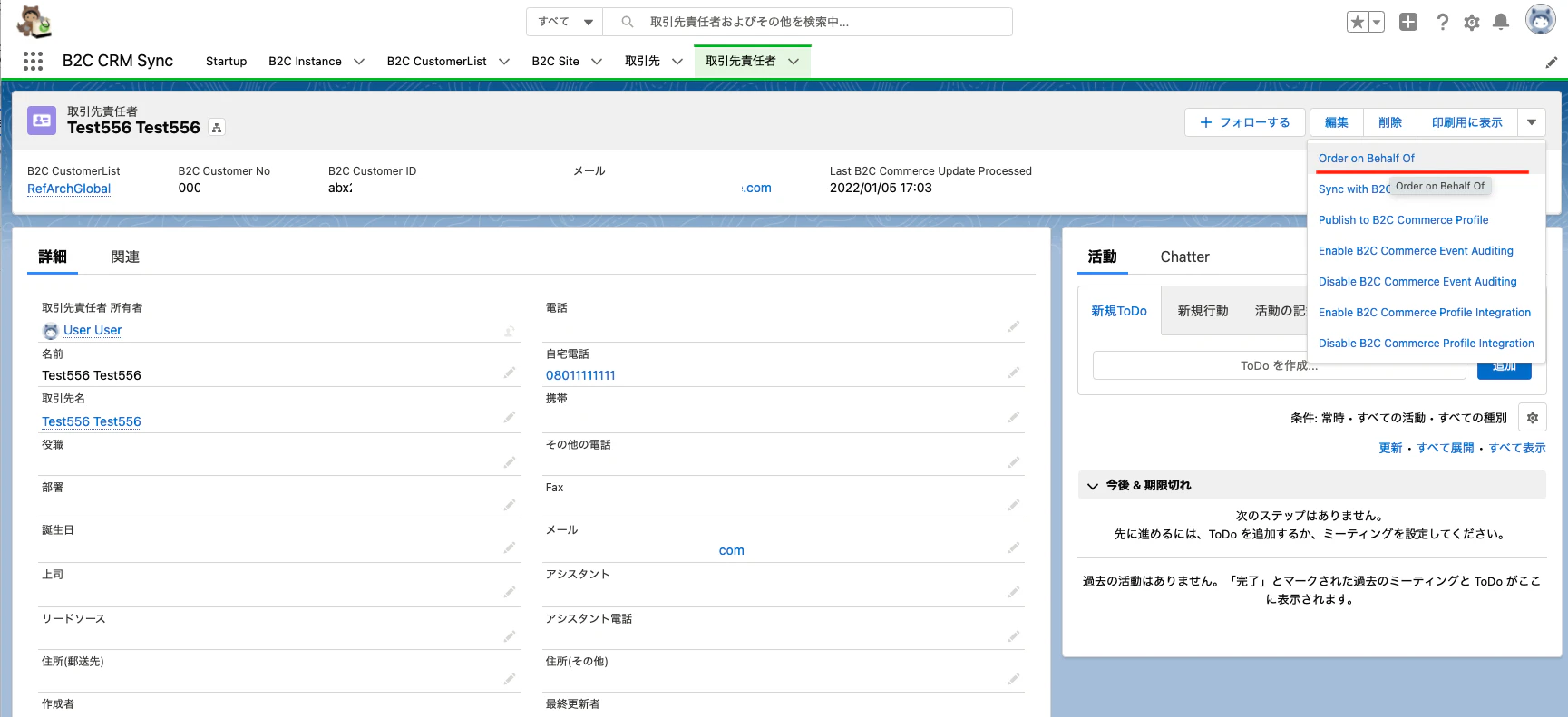Click the owner avatar icon beside User User
1568x717 pixels.
click(x=51, y=331)
